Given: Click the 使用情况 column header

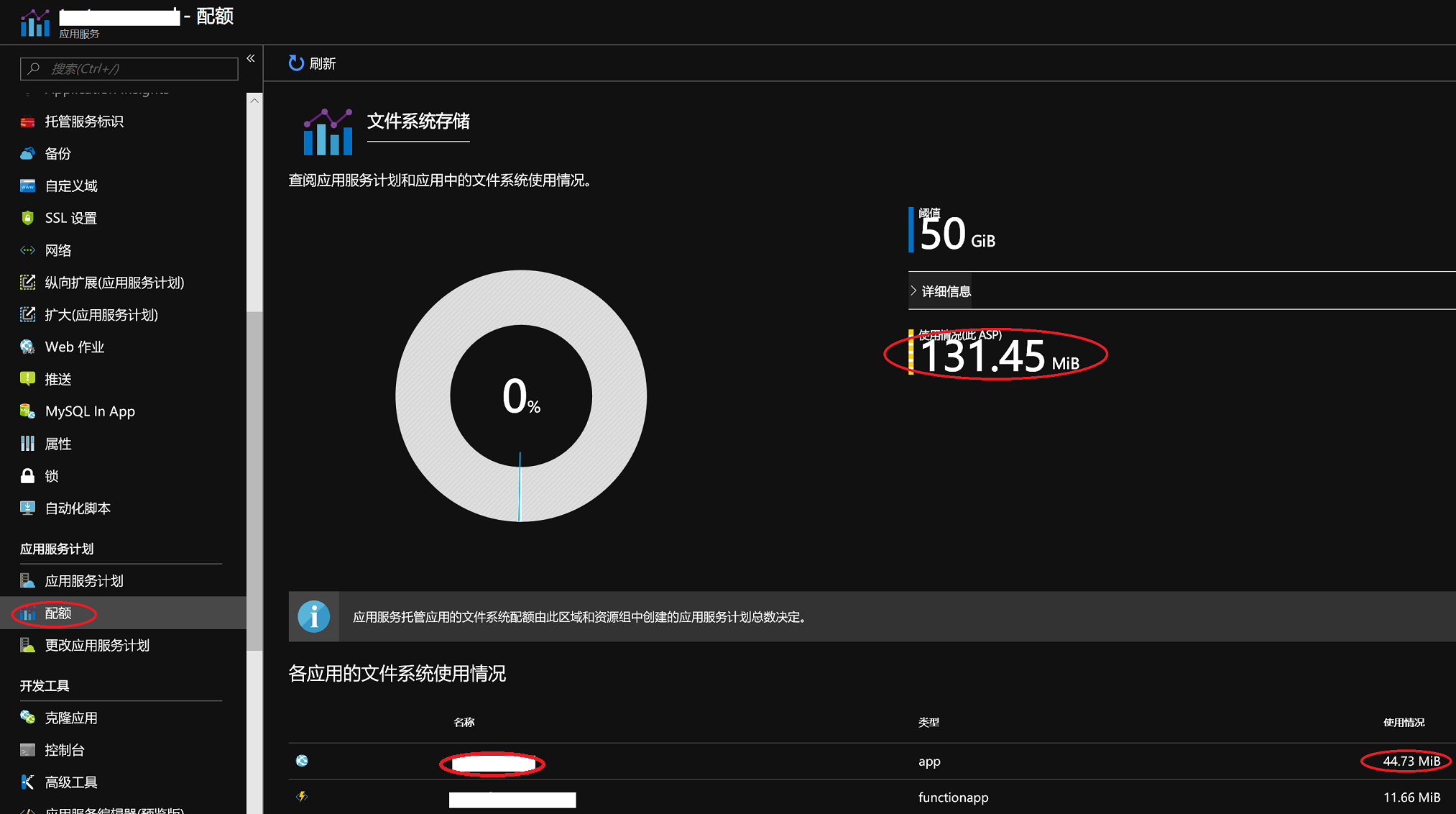Looking at the screenshot, I should (x=1404, y=722).
